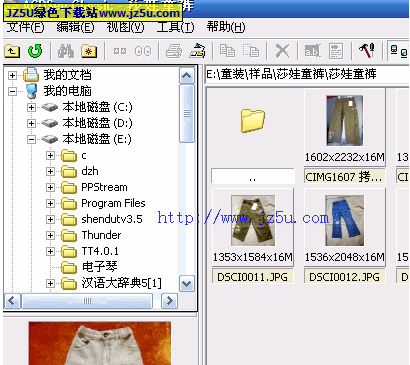This screenshot has width=410, height=365.
Task: Click the path field E:\童装\样品
Action: coord(307,74)
